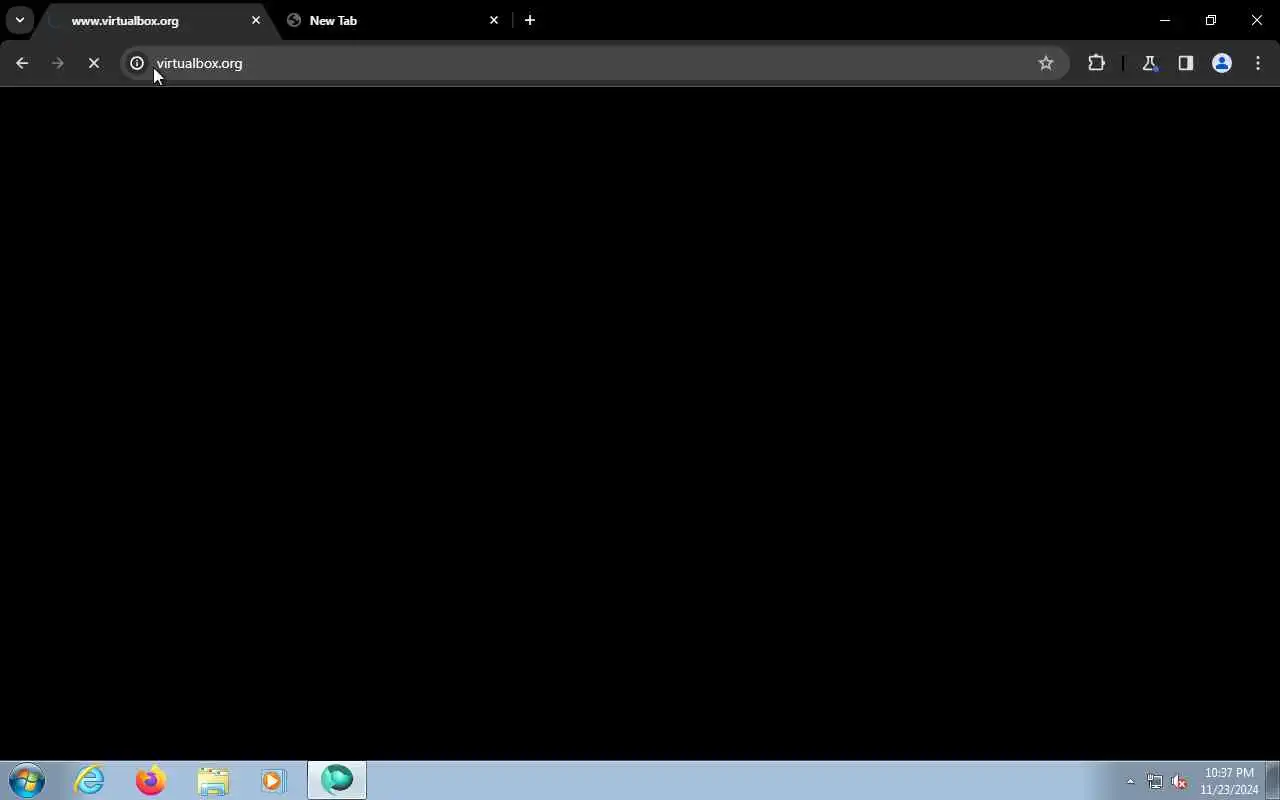
Task: Click the Show desktop strip
Action: (1273, 780)
